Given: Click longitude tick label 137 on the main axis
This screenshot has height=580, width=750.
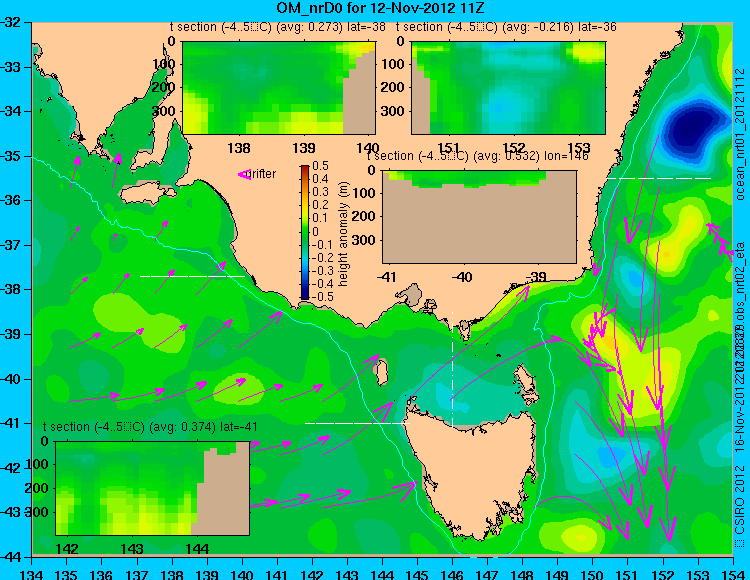Looking at the screenshot, I should (137, 574).
